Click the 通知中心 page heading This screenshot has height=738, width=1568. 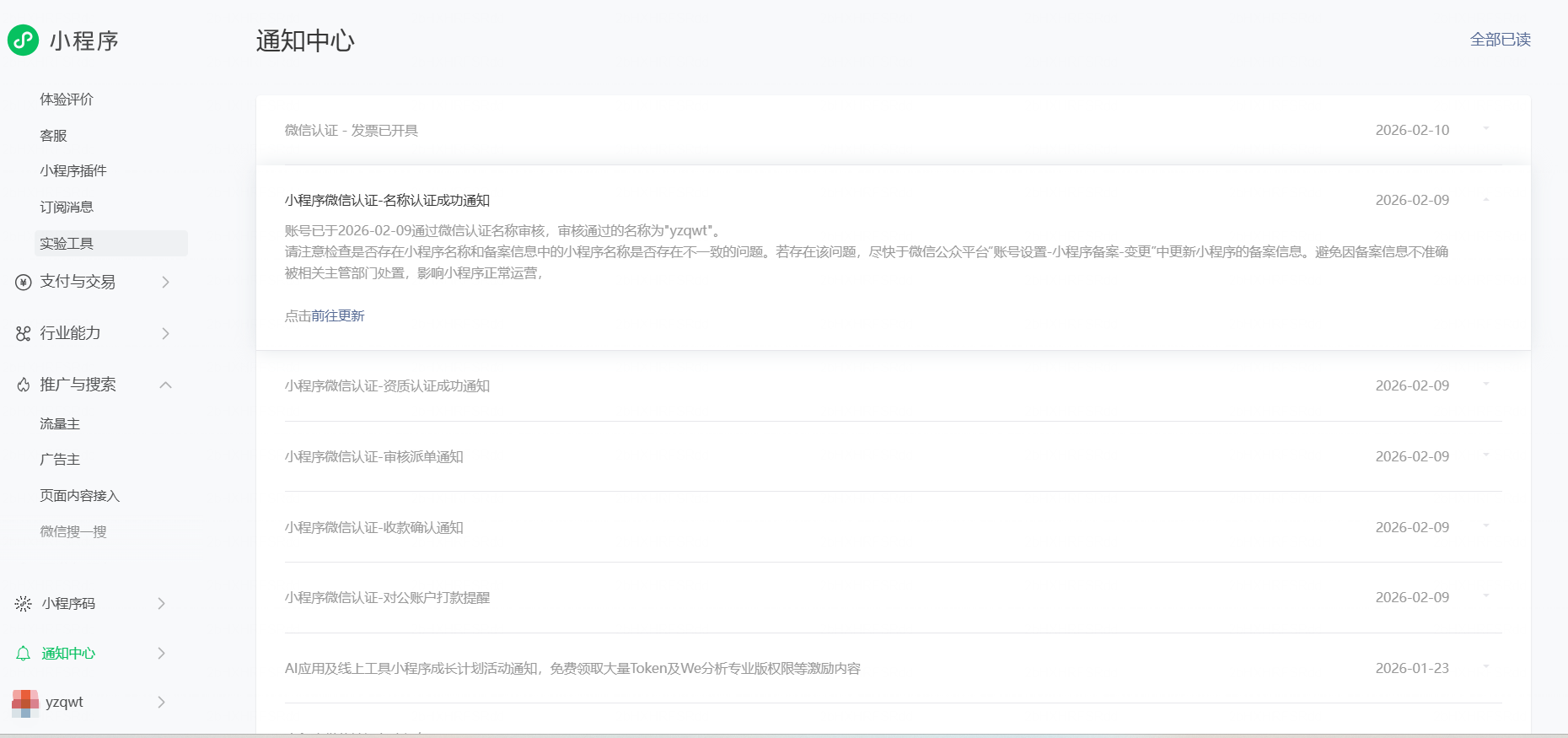[305, 40]
